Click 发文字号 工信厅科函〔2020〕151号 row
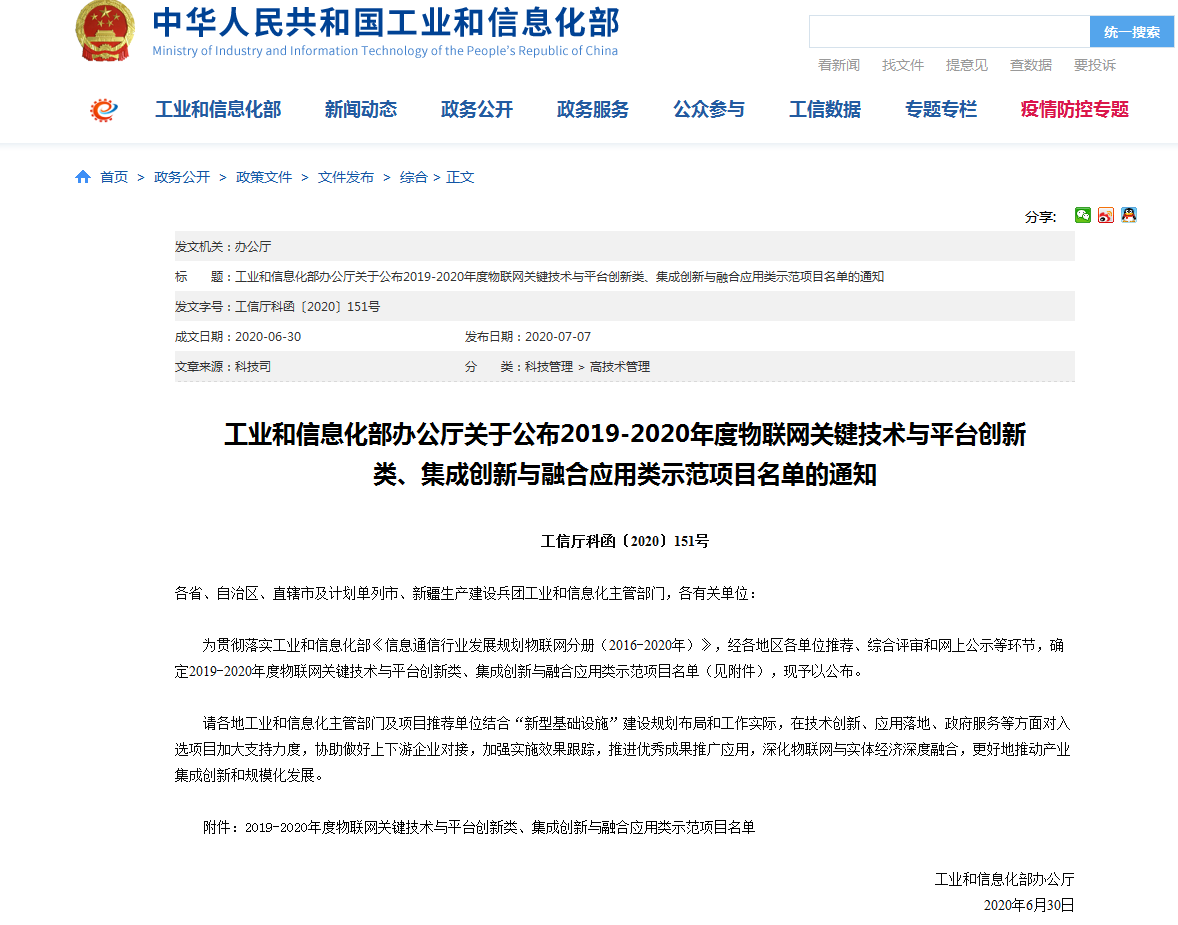 click(x=624, y=307)
